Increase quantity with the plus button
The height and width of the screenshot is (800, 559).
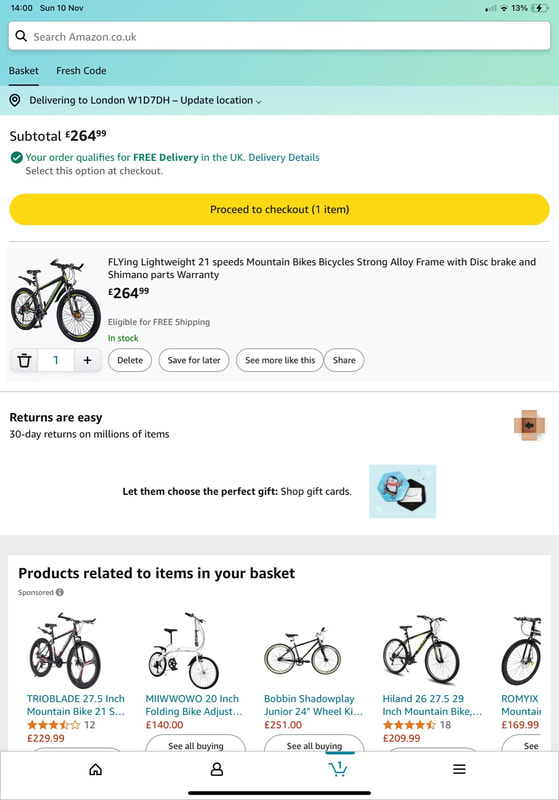point(87,360)
